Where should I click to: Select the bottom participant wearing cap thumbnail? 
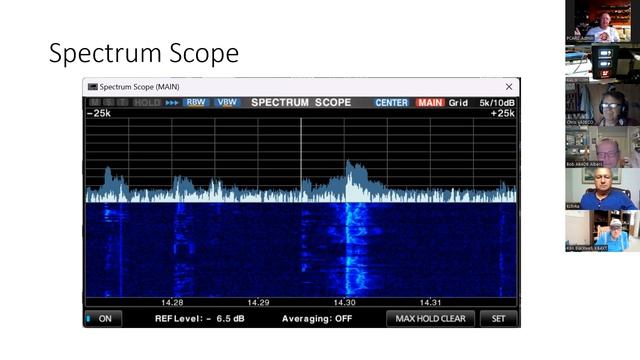602,231
